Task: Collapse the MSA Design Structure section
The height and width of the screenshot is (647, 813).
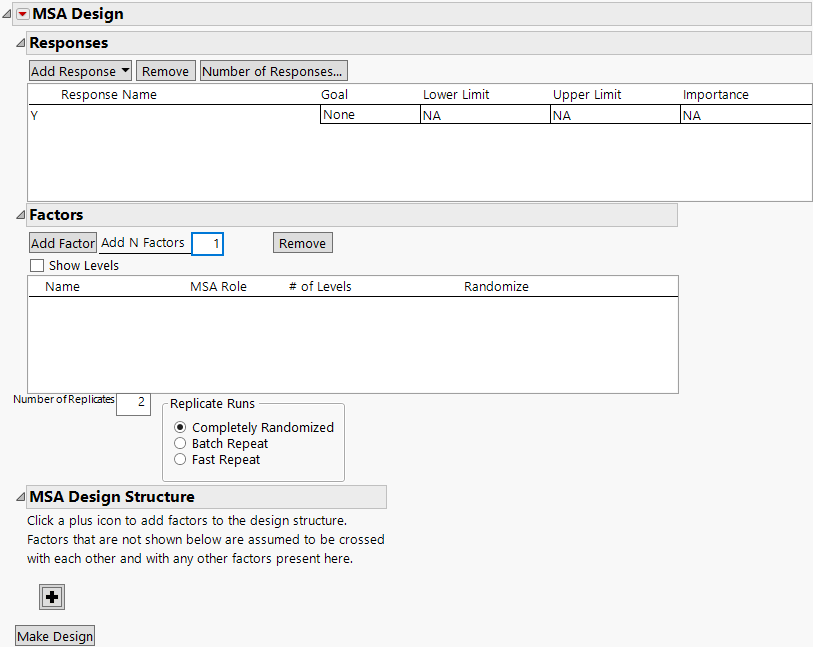Action: (21, 497)
